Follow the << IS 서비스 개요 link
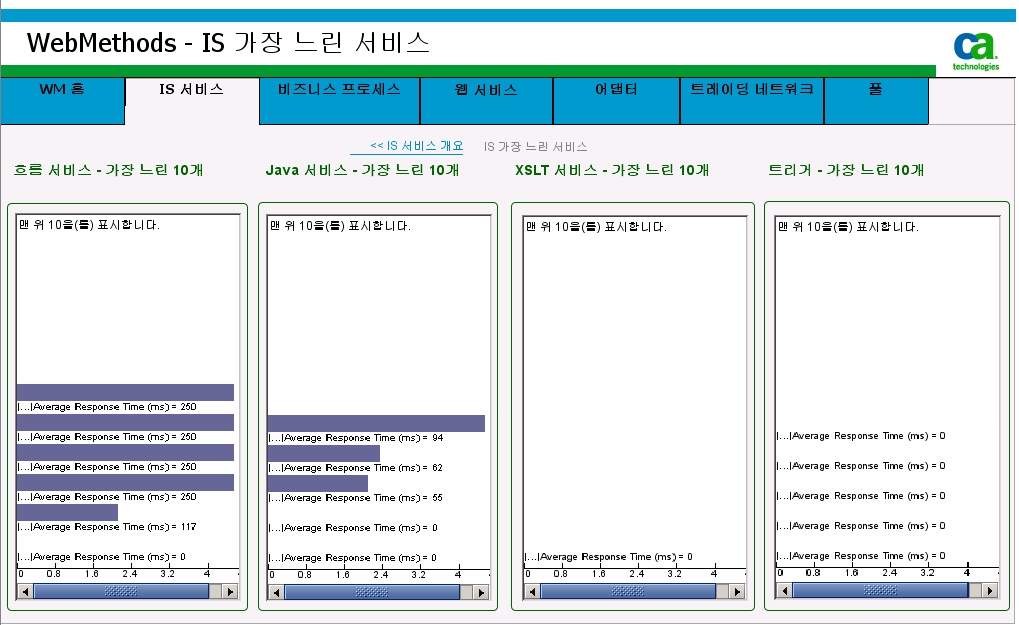 click(x=417, y=146)
